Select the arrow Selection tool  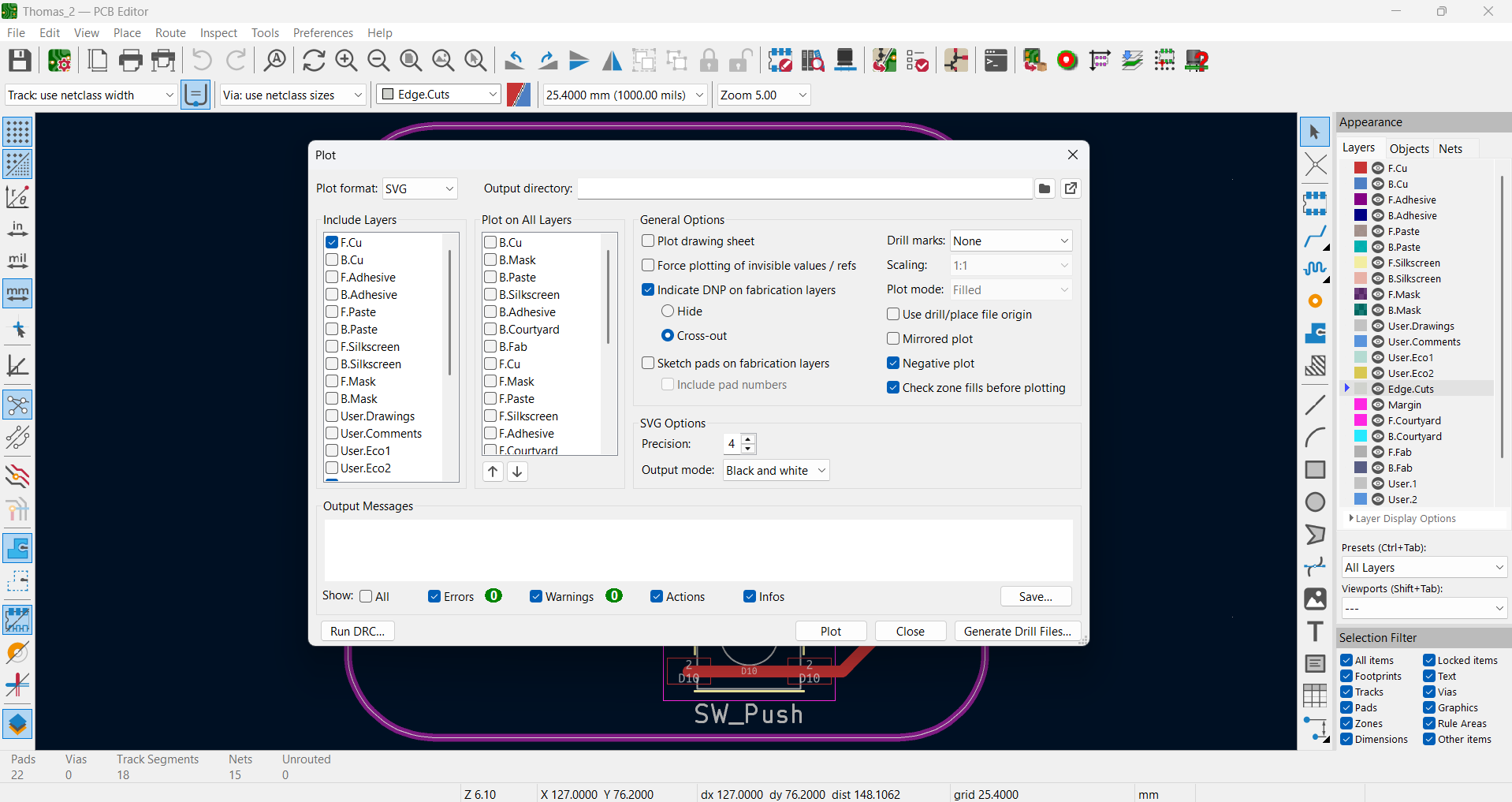(x=1315, y=132)
